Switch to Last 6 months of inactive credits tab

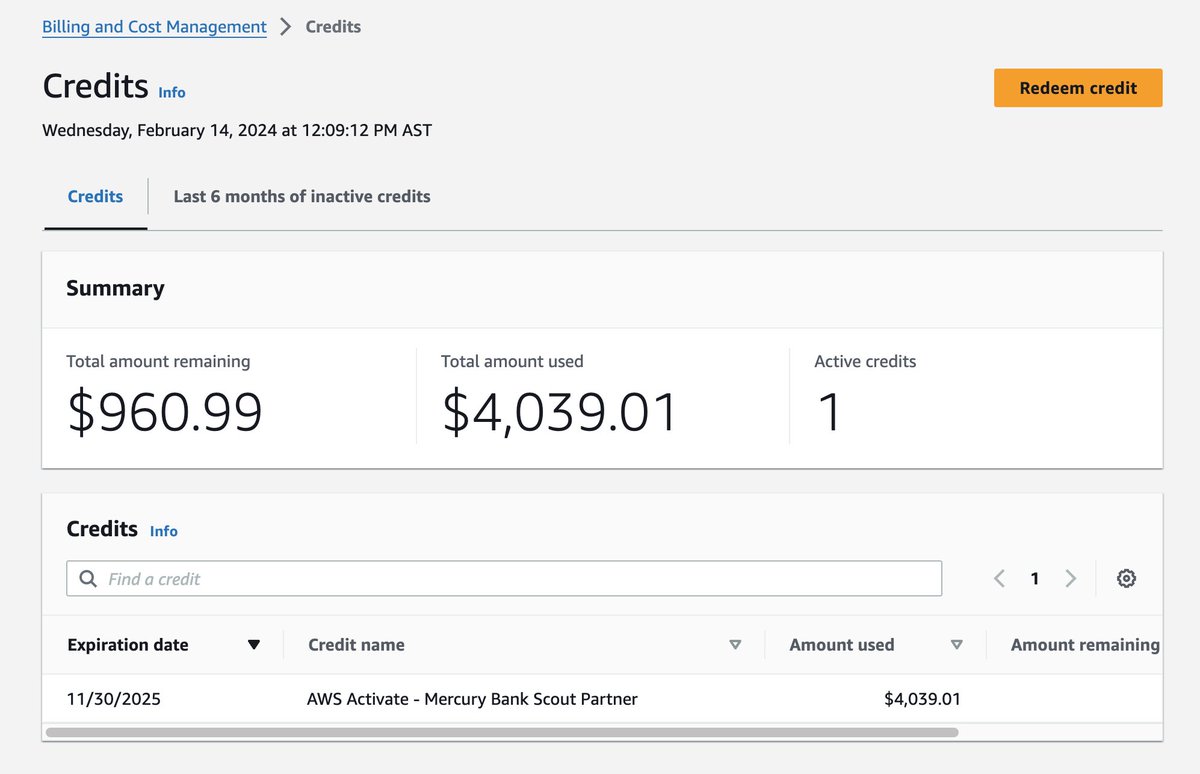[x=302, y=197]
